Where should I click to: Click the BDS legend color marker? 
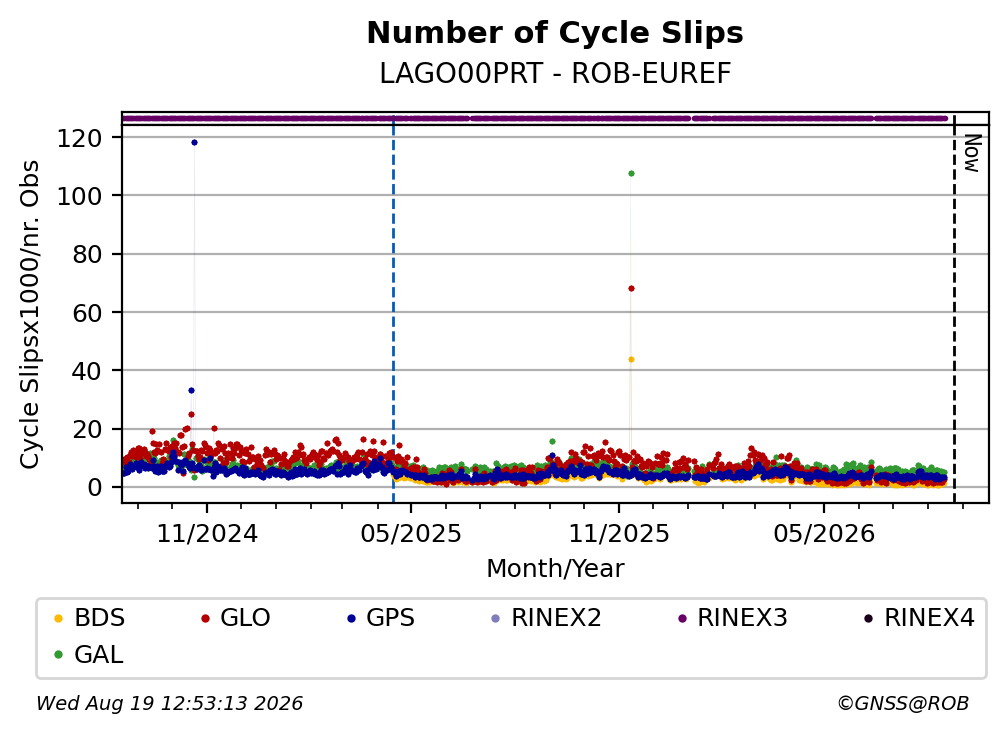pos(58,618)
